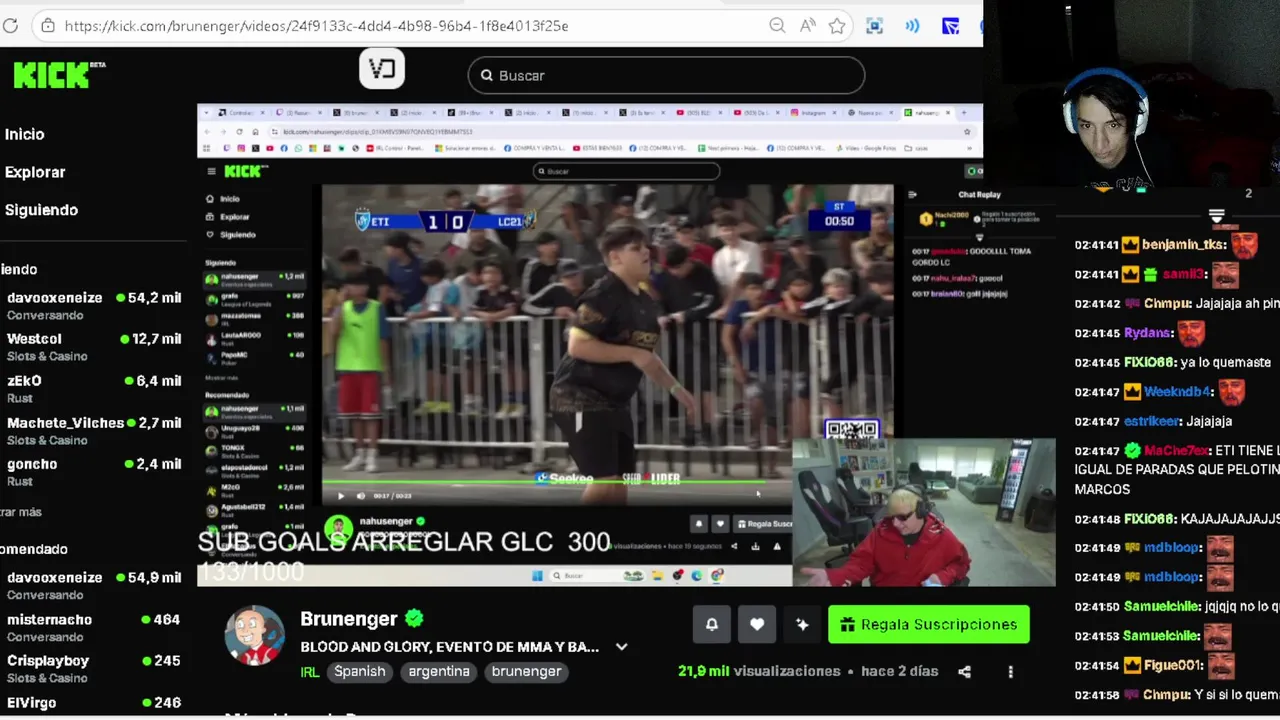The image size is (1280, 720).
Task: Click username Weekndb4 in chat
Action: pos(1177,392)
